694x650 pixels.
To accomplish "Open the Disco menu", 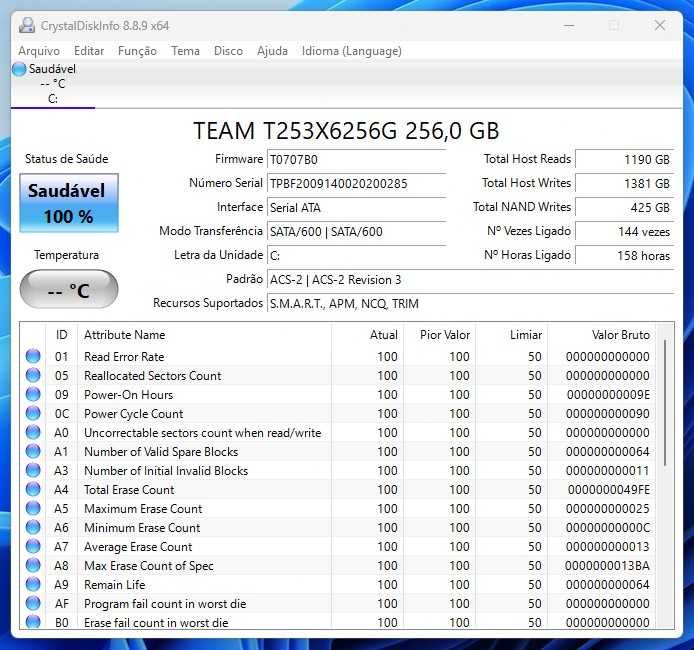I will (228, 51).
